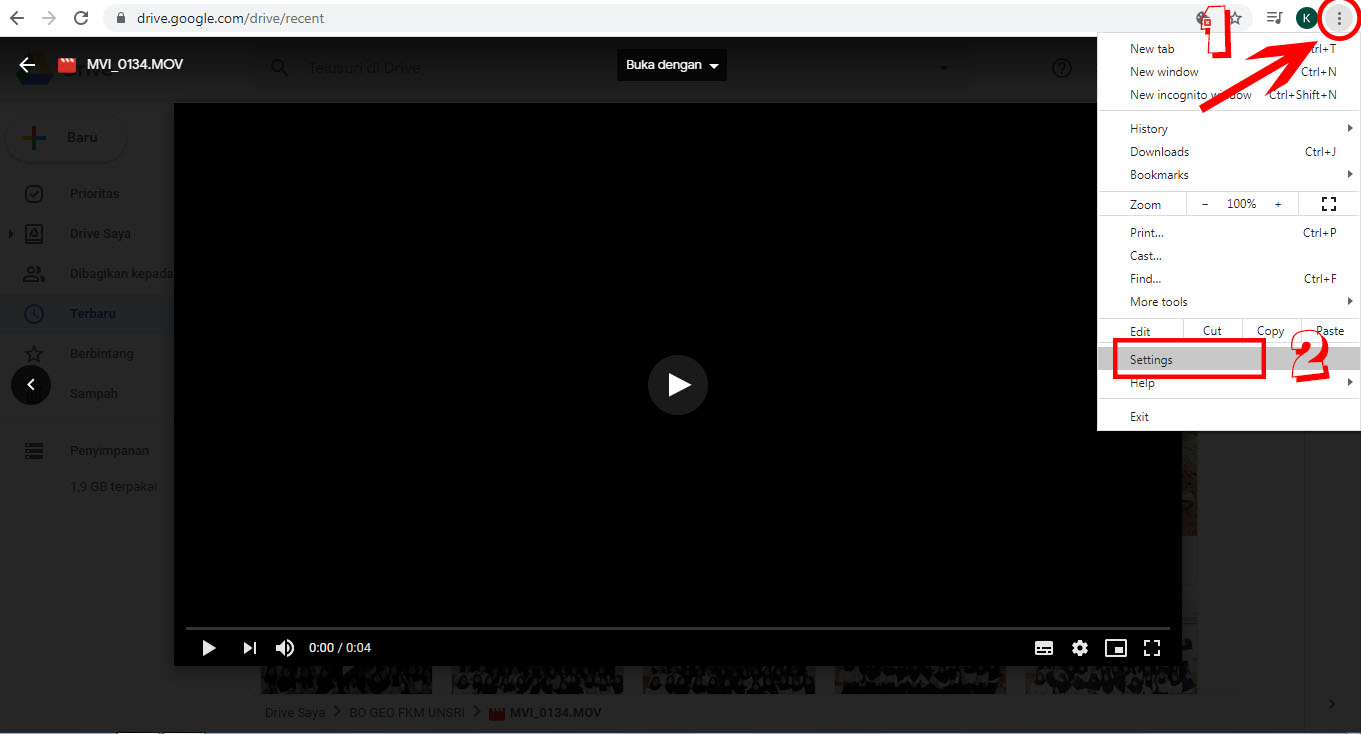
Task: View site info via the padlock icon
Action: click(120, 18)
